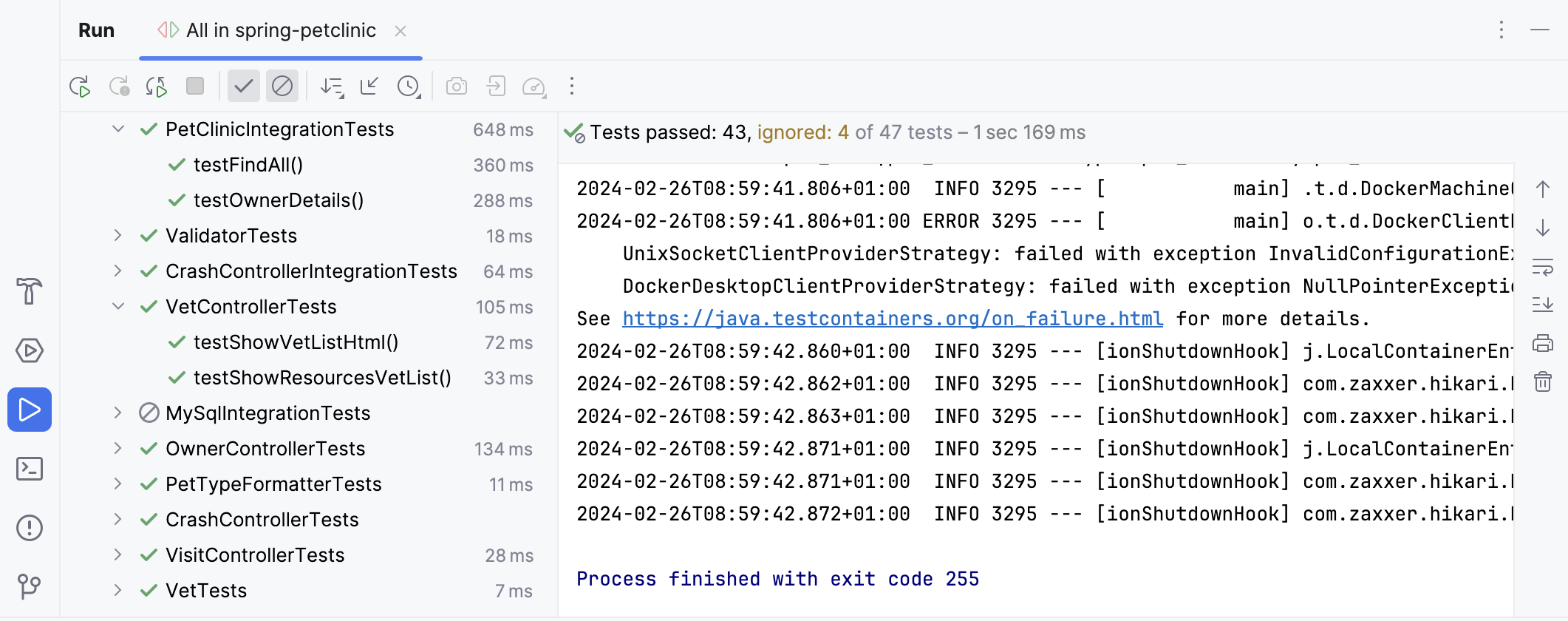Expand the VetTests node

tap(118, 591)
